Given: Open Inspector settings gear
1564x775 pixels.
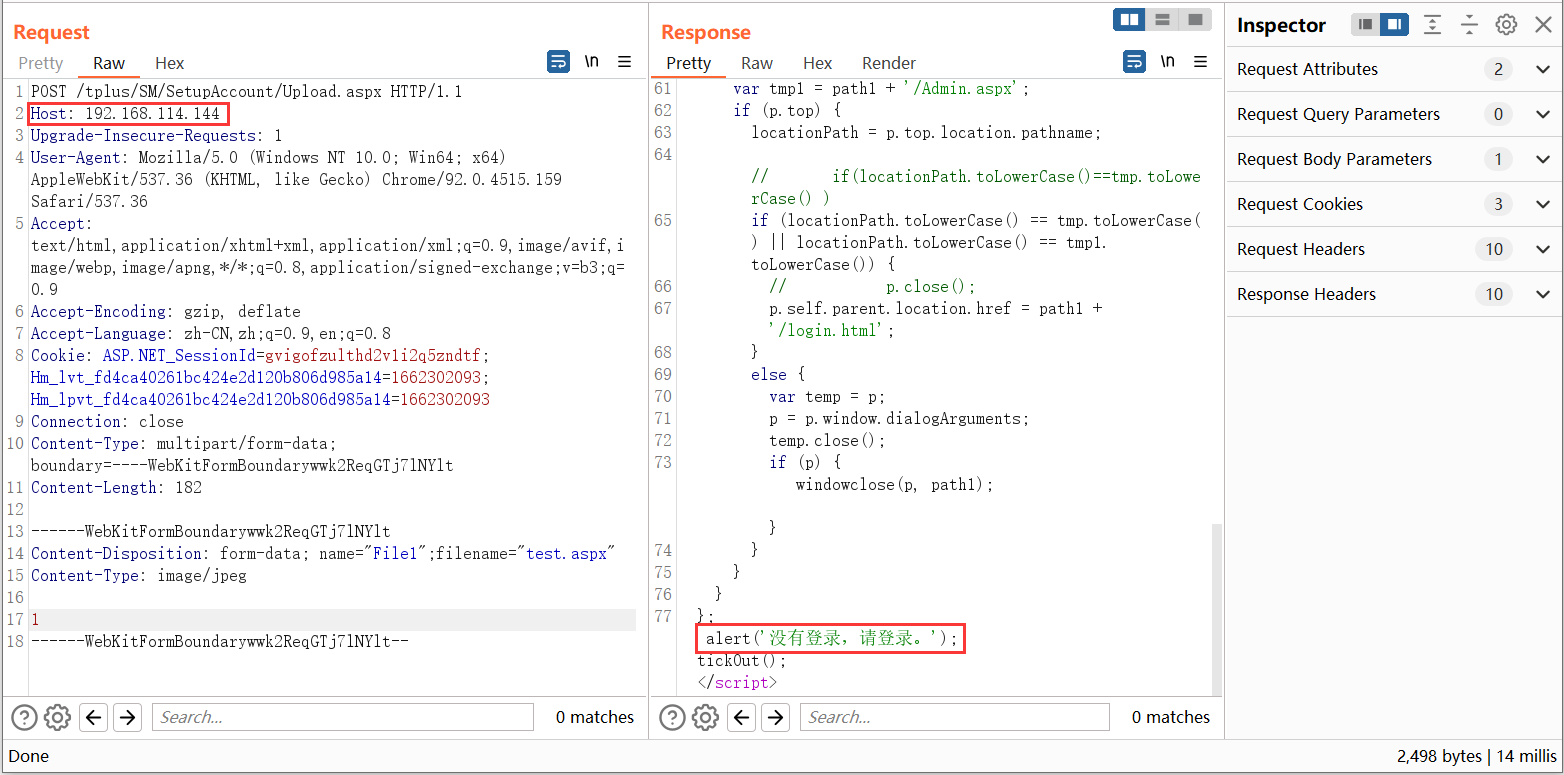Looking at the screenshot, I should pyautogui.click(x=1506, y=25).
